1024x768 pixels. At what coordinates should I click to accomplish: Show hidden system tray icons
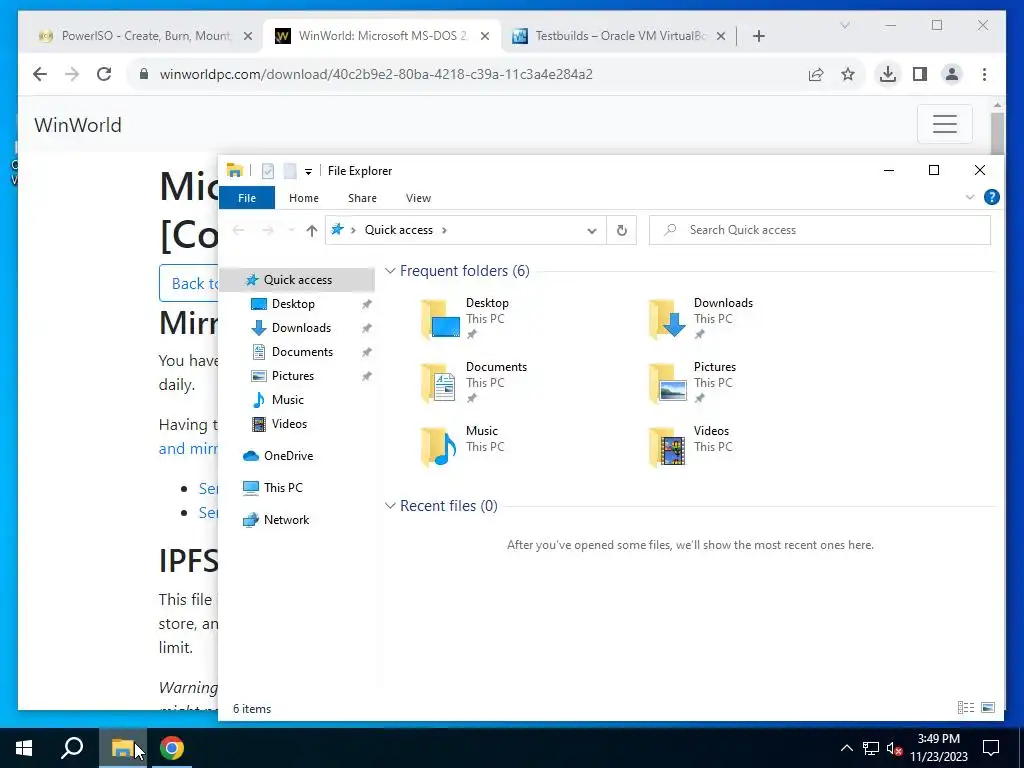[x=846, y=748]
